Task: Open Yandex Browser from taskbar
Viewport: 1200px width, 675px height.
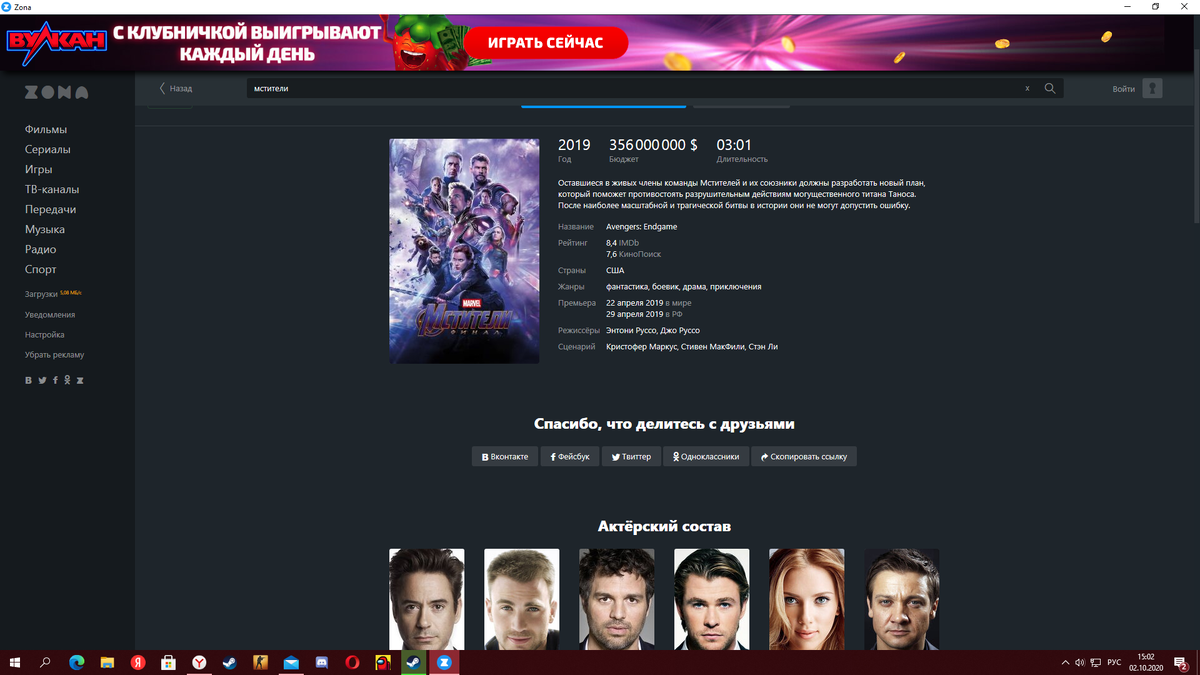Action: tap(200, 662)
